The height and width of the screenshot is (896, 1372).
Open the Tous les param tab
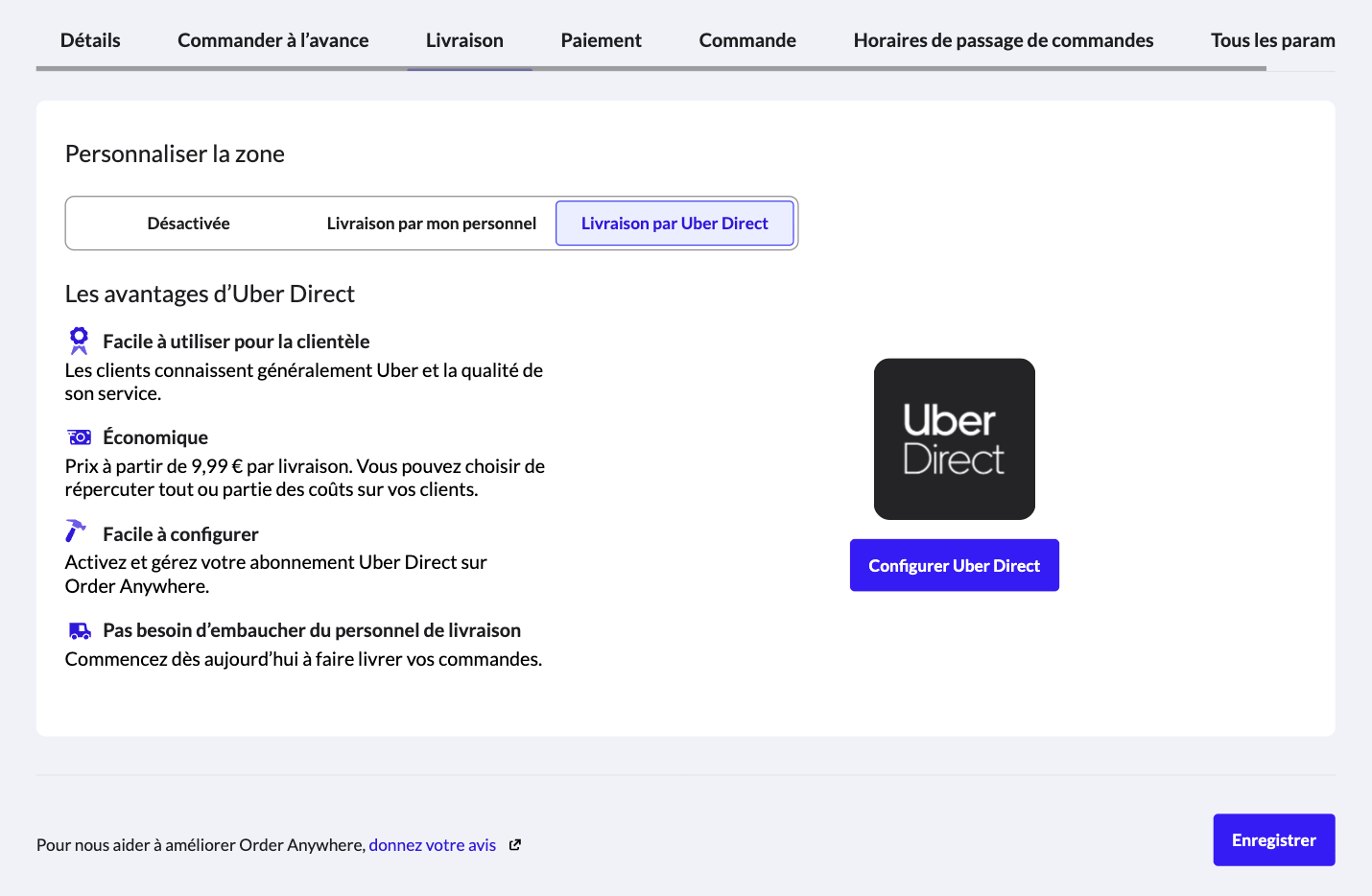[1272, 40]
